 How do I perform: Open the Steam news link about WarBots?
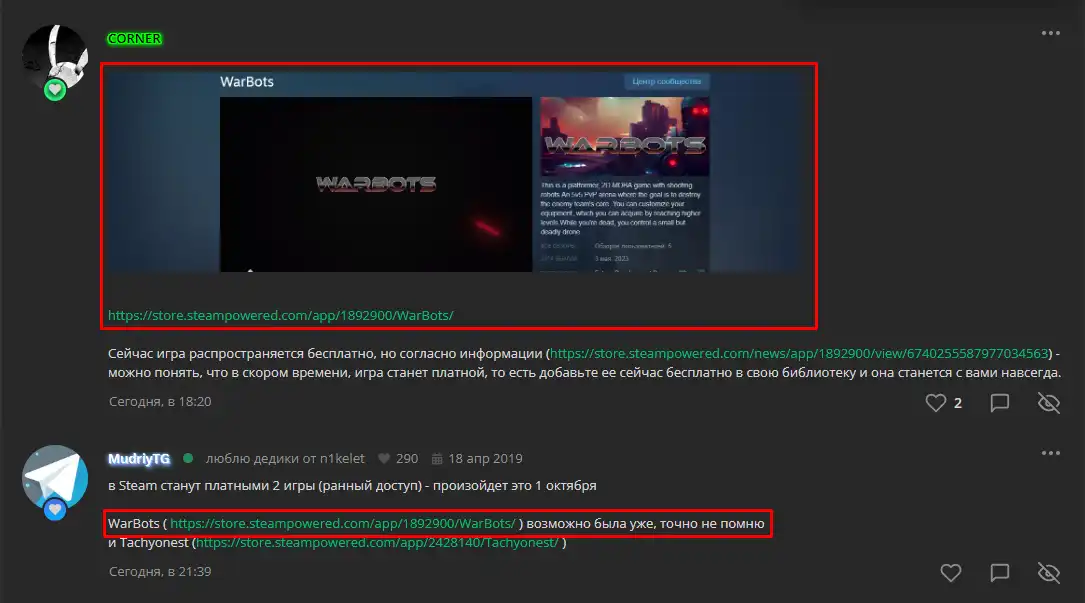799,354
